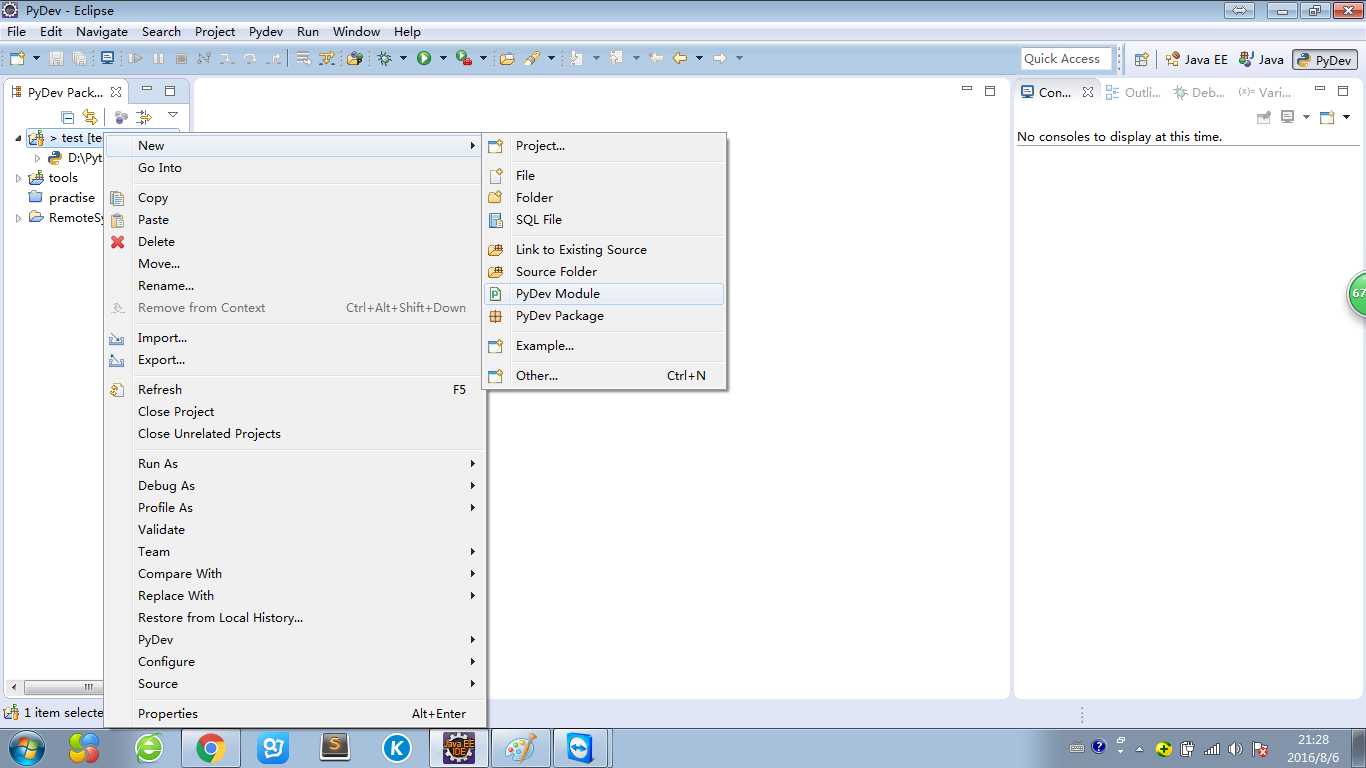Open the Package Explorer view menu triangle

point(172,116)
